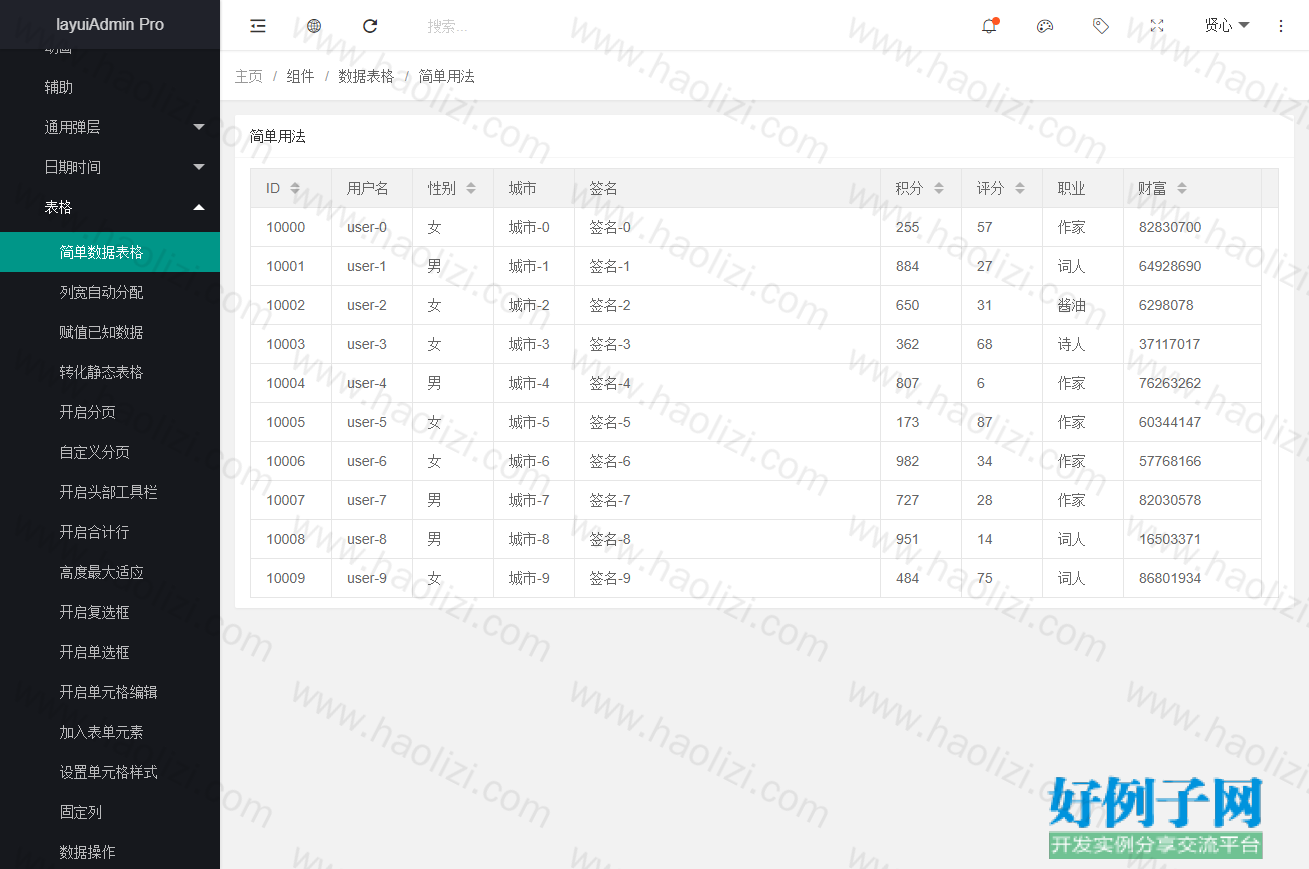The image size is (1309, 869).
Task: Open 开启单选框 menu item
Action: coord(110,652)
